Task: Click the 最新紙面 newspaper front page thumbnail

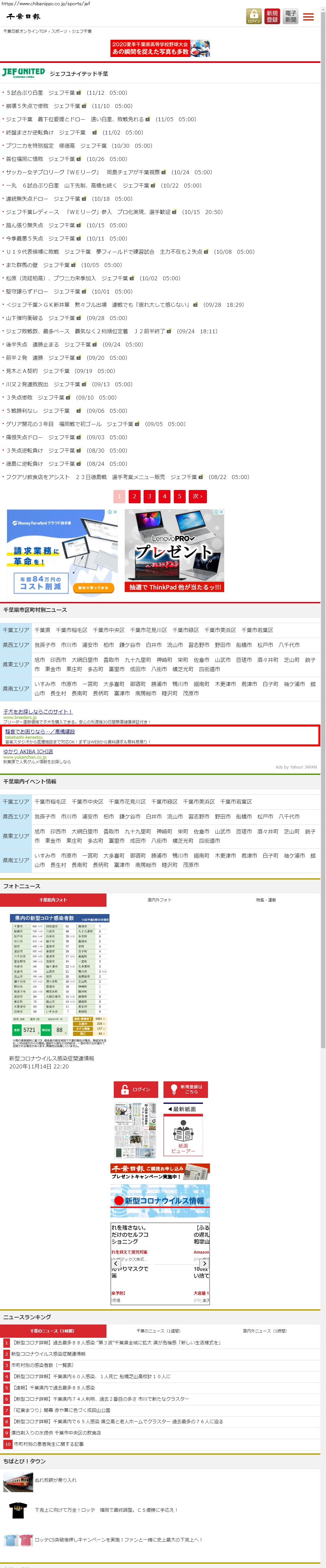Action: point(136,1130)
